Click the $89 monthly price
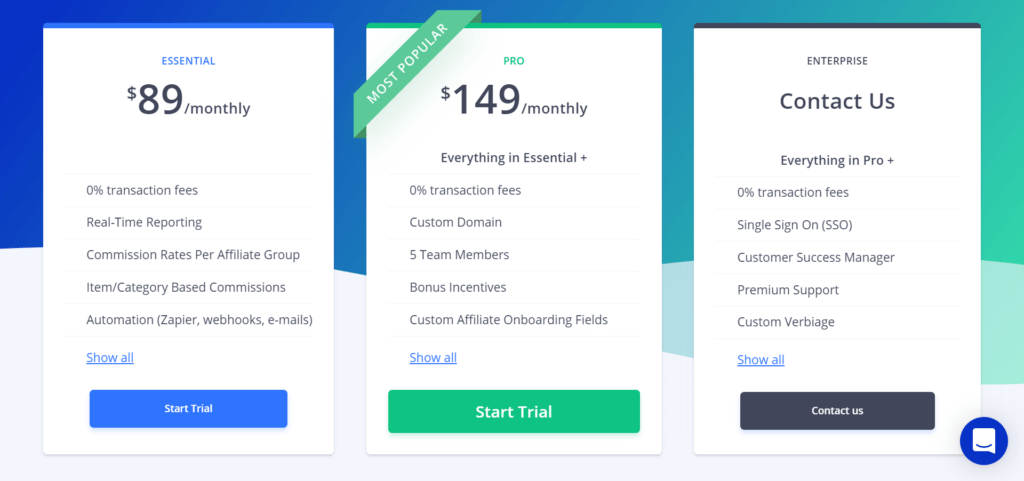 pos(188,101)
